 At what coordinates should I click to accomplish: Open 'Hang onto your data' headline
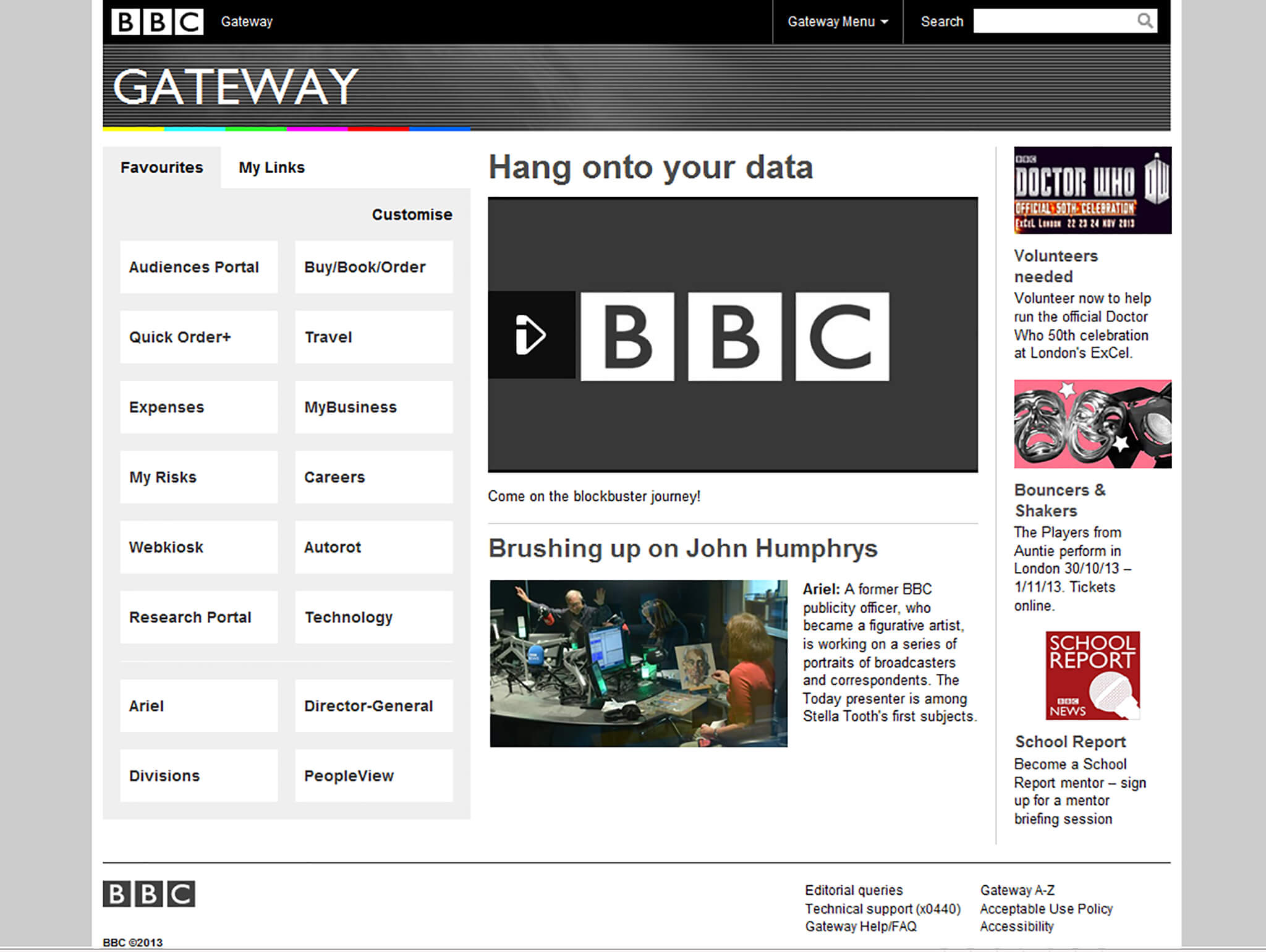pos(651,168)
